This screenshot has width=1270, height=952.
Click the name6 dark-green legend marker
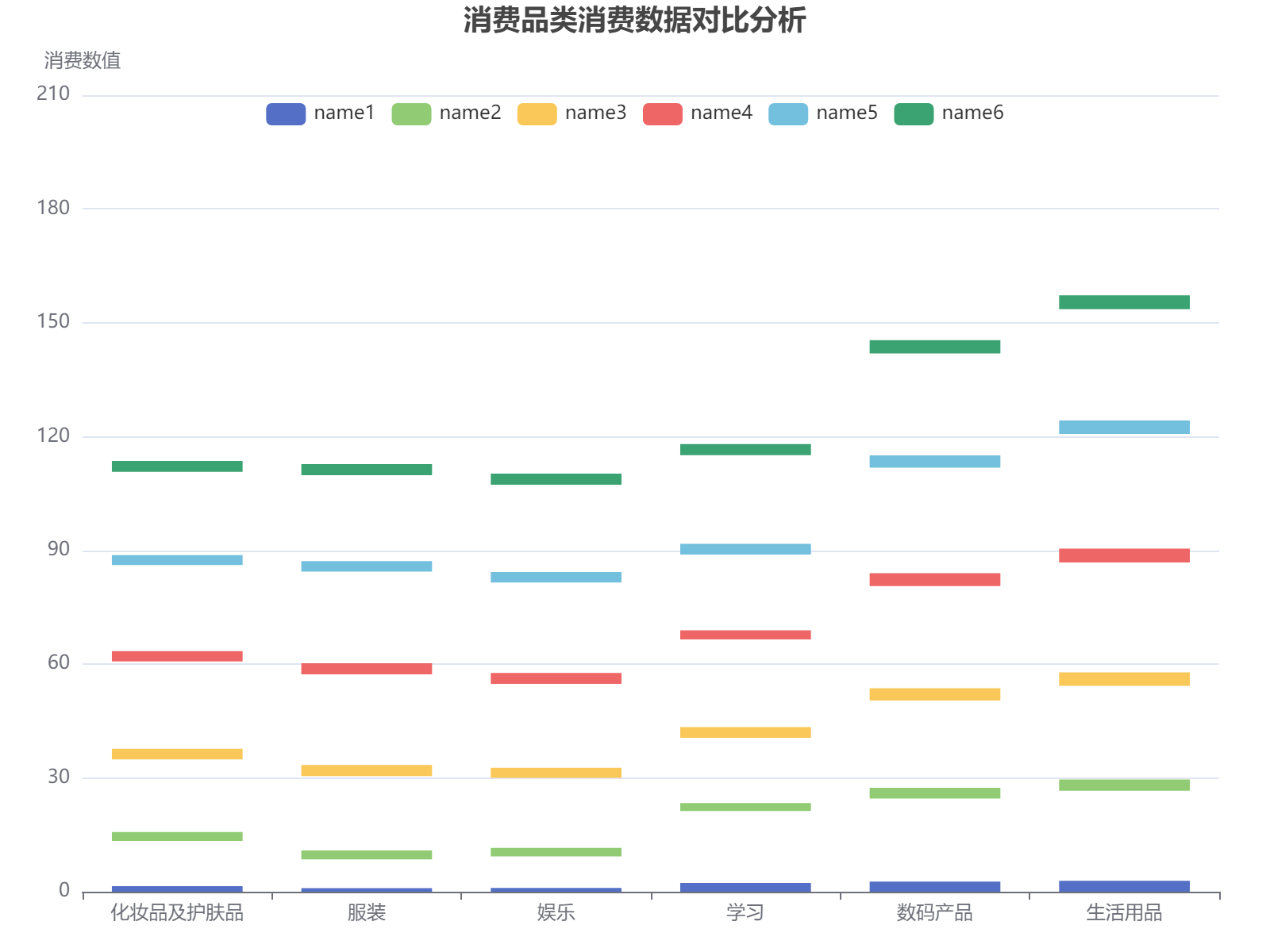click(x=914, y=113)
